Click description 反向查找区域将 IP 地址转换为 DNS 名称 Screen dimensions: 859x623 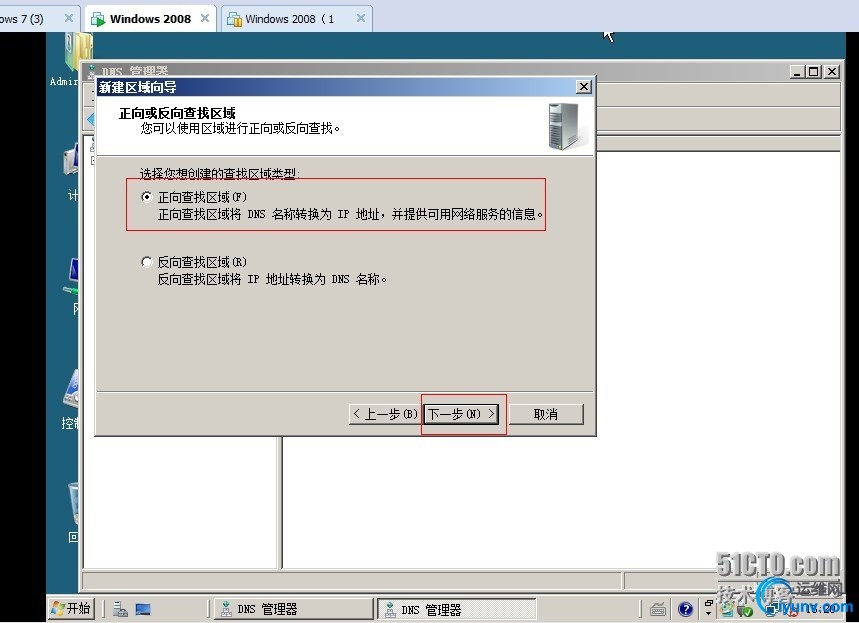coord(272,279)
